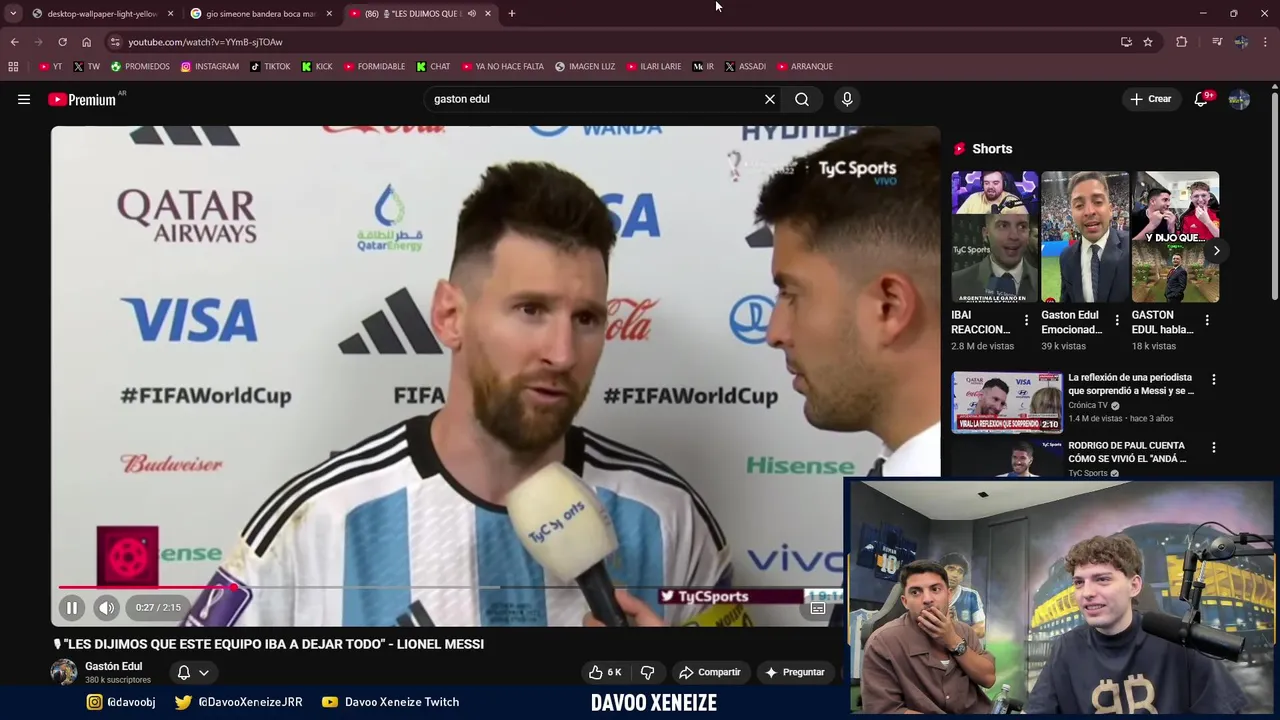1280x720 pixels.
Task: Open options for RODRIGO DE PAUL video
Action: [1214, 448]
